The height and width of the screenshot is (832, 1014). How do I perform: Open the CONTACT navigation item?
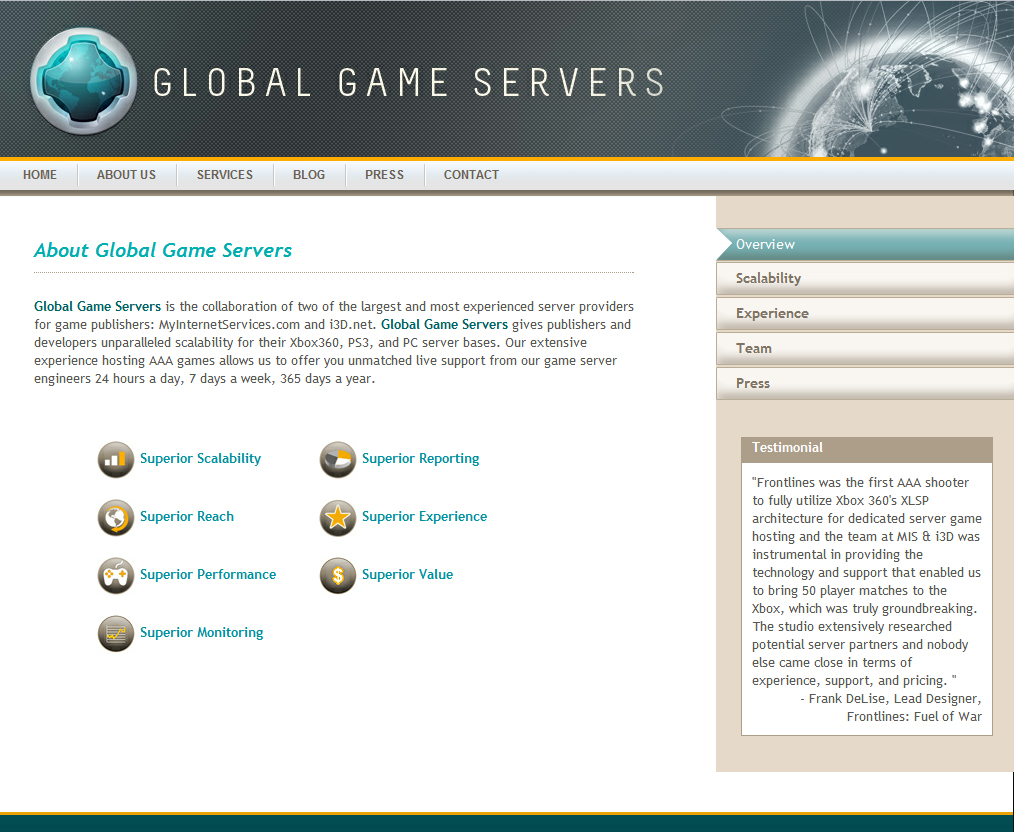471,175
